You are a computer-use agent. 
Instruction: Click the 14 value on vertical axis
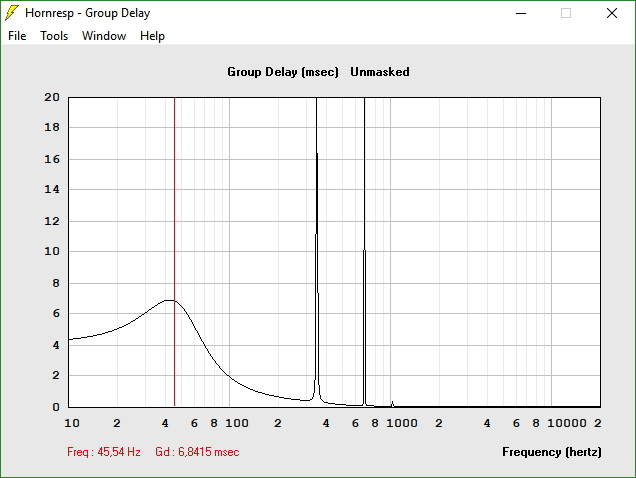[x=52, y=189]
